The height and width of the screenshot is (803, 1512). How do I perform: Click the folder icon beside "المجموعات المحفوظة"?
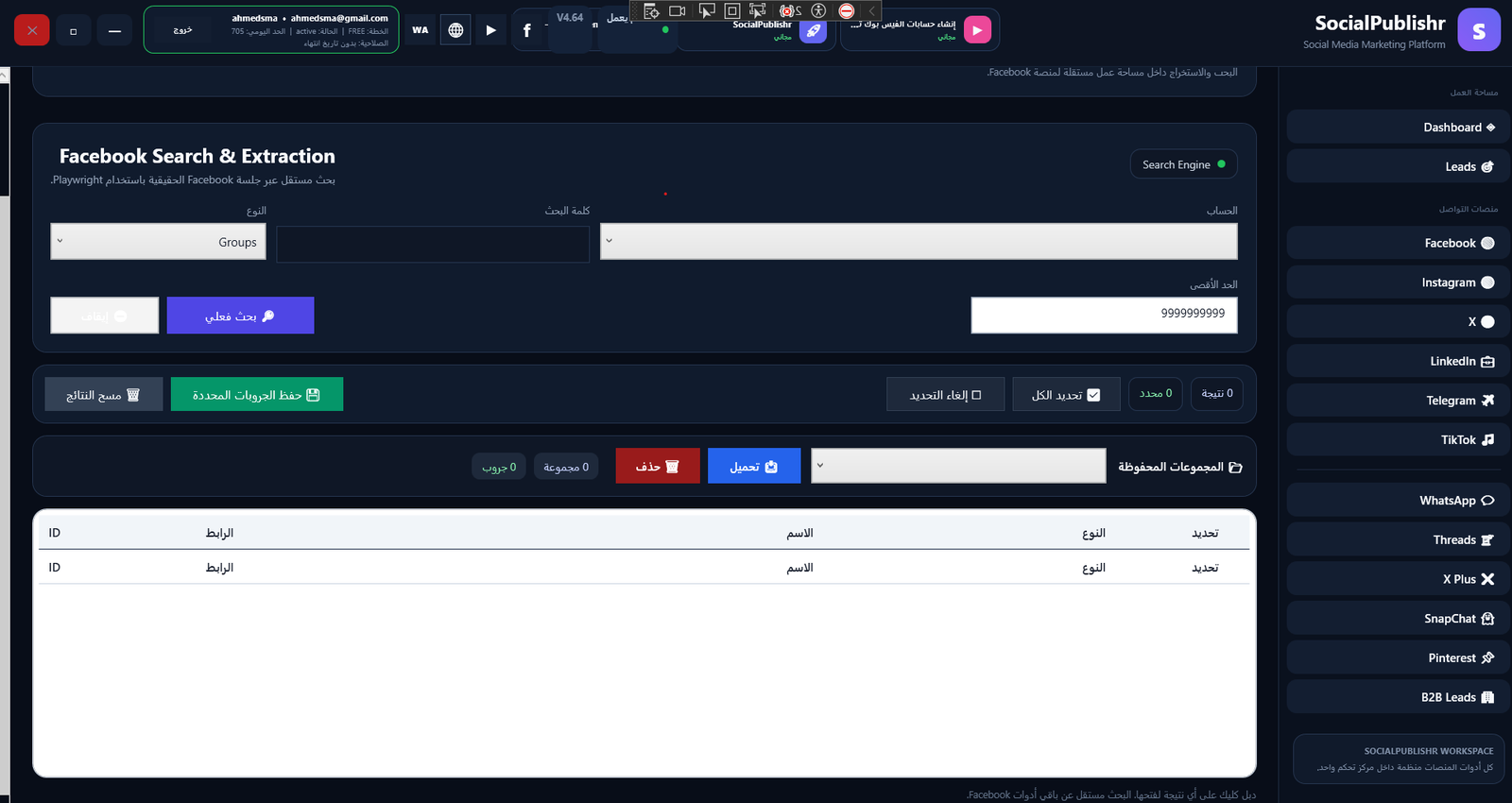(1235, 467)
